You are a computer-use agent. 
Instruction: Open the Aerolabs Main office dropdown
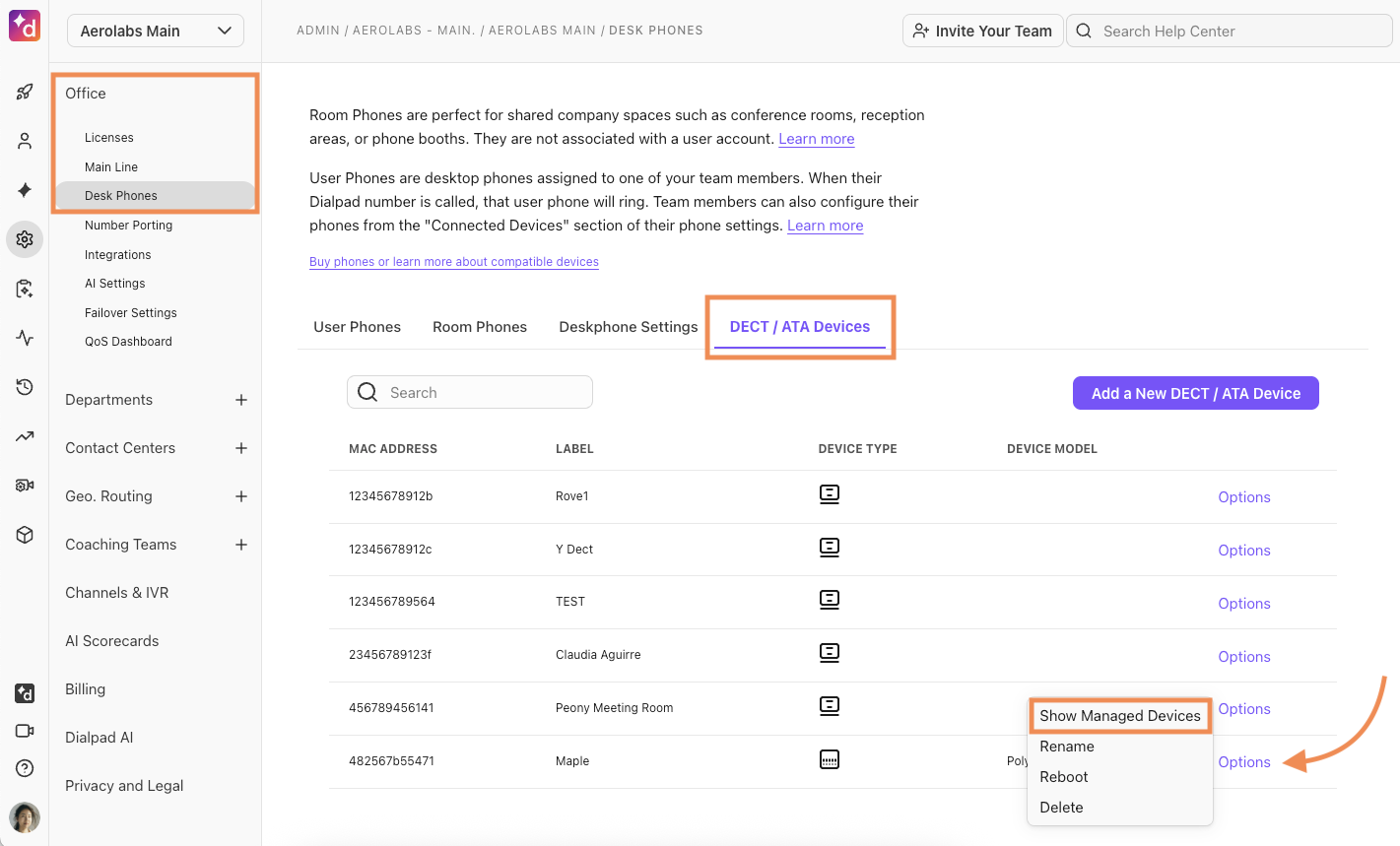156,31
